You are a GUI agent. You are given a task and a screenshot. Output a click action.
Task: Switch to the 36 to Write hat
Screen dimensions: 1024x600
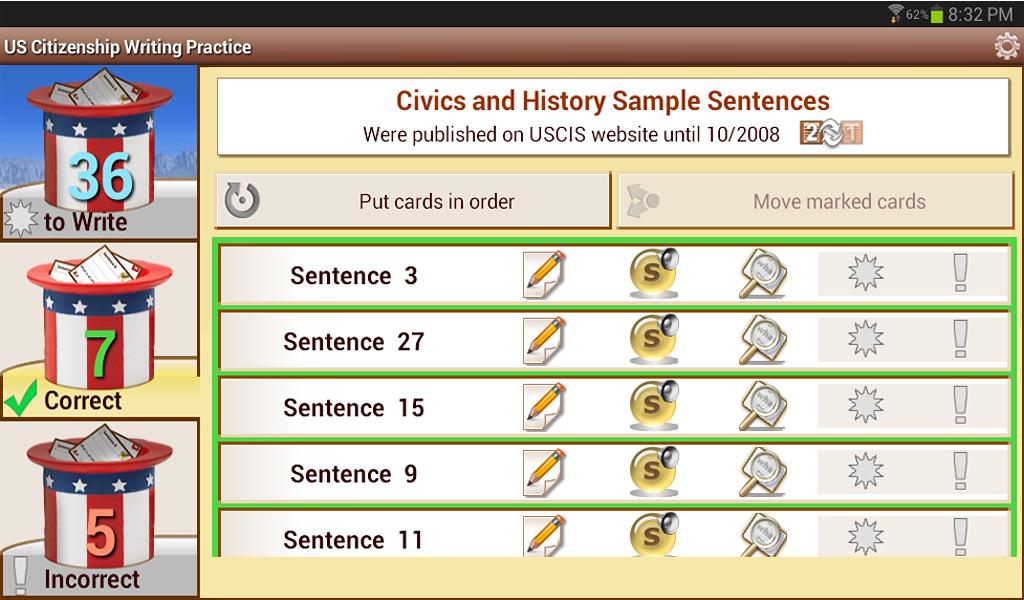coord(99,153)
